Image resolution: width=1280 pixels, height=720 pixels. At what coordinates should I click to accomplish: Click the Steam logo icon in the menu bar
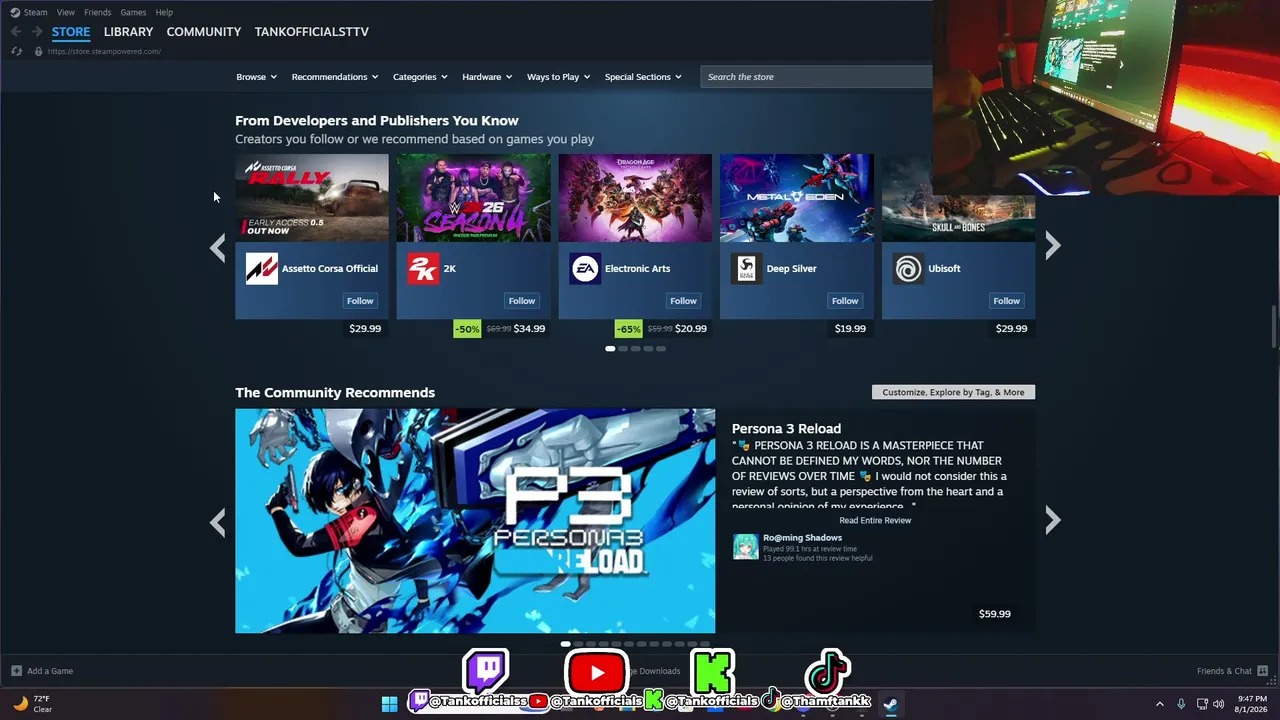pyautogui.click(x=15, y=12)
